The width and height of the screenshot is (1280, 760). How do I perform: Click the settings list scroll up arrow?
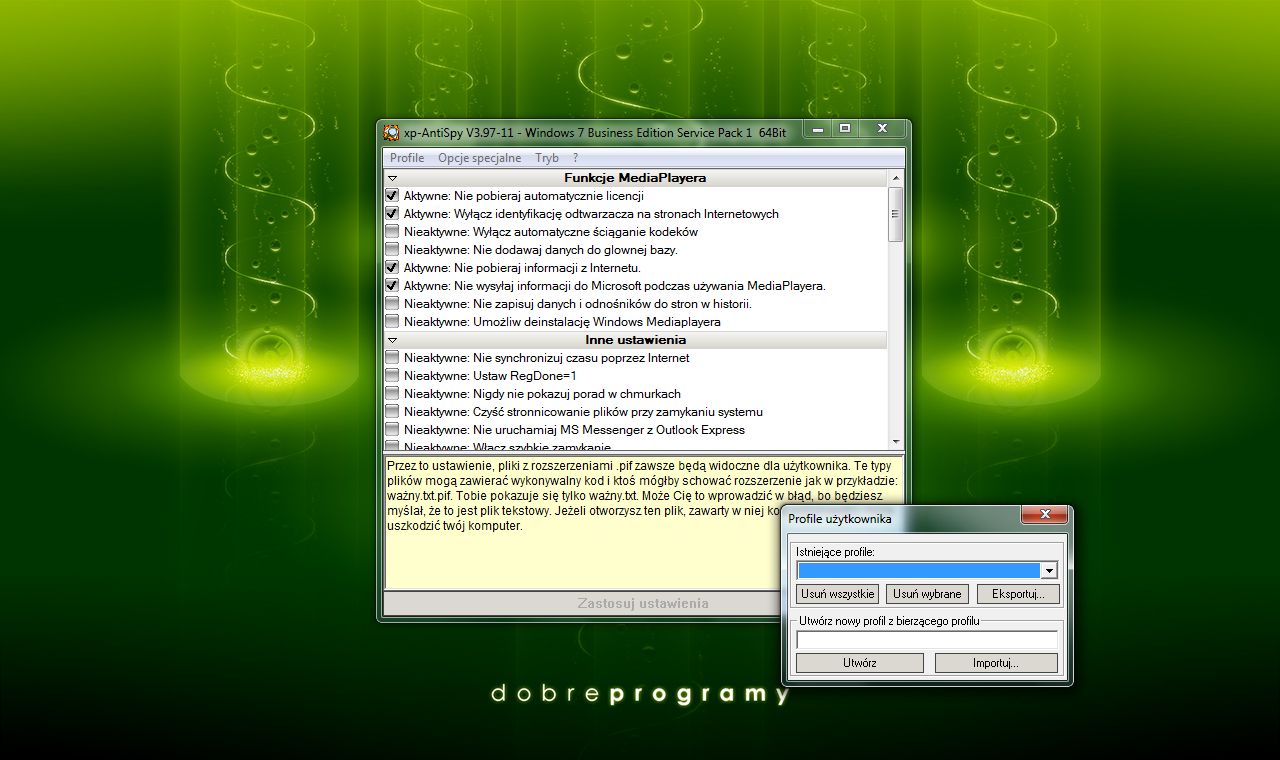pos(896,178)
